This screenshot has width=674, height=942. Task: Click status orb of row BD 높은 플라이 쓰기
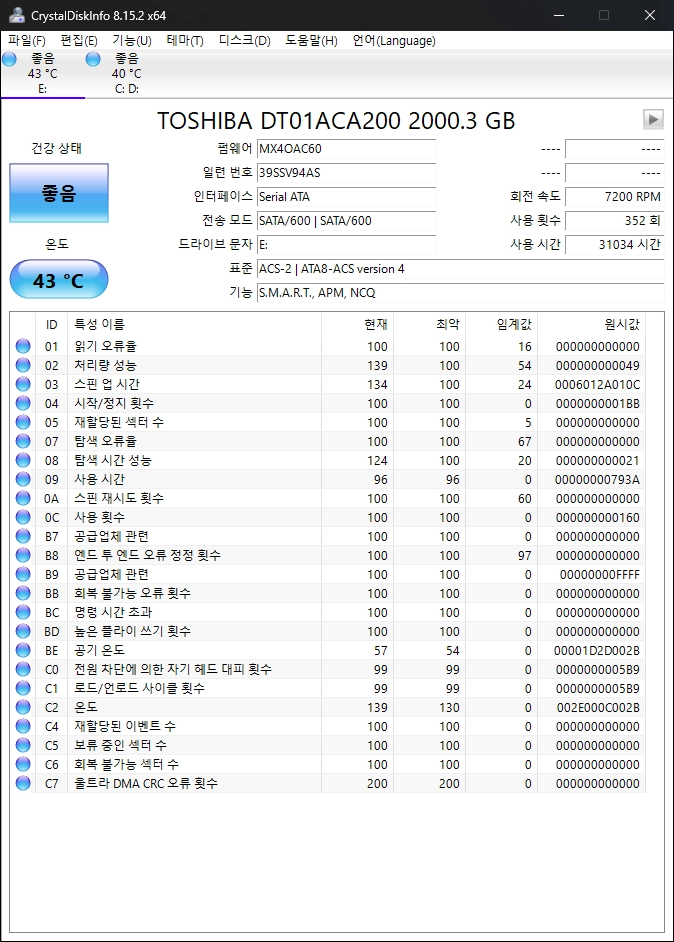[x=23, y=631]
